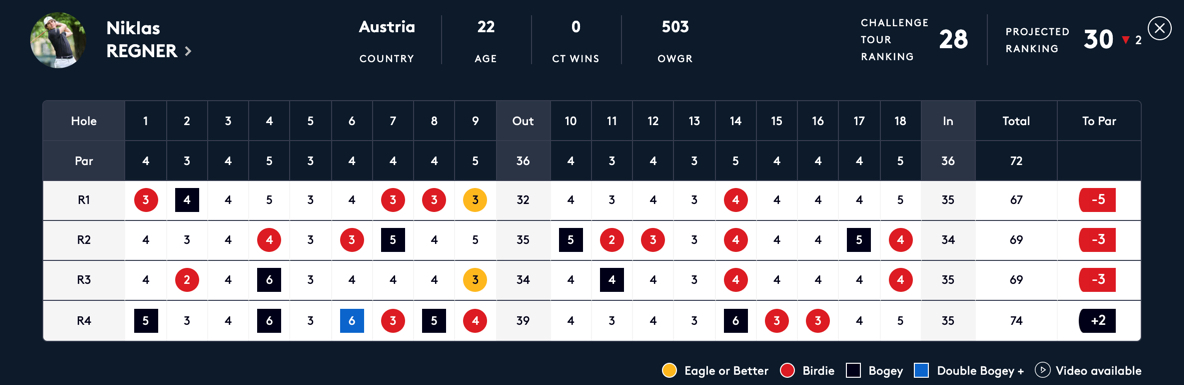This screenshot has height=385, width=1184.
Task: Click the Bogey legend square icon
Action: click(x=854, y=371)
